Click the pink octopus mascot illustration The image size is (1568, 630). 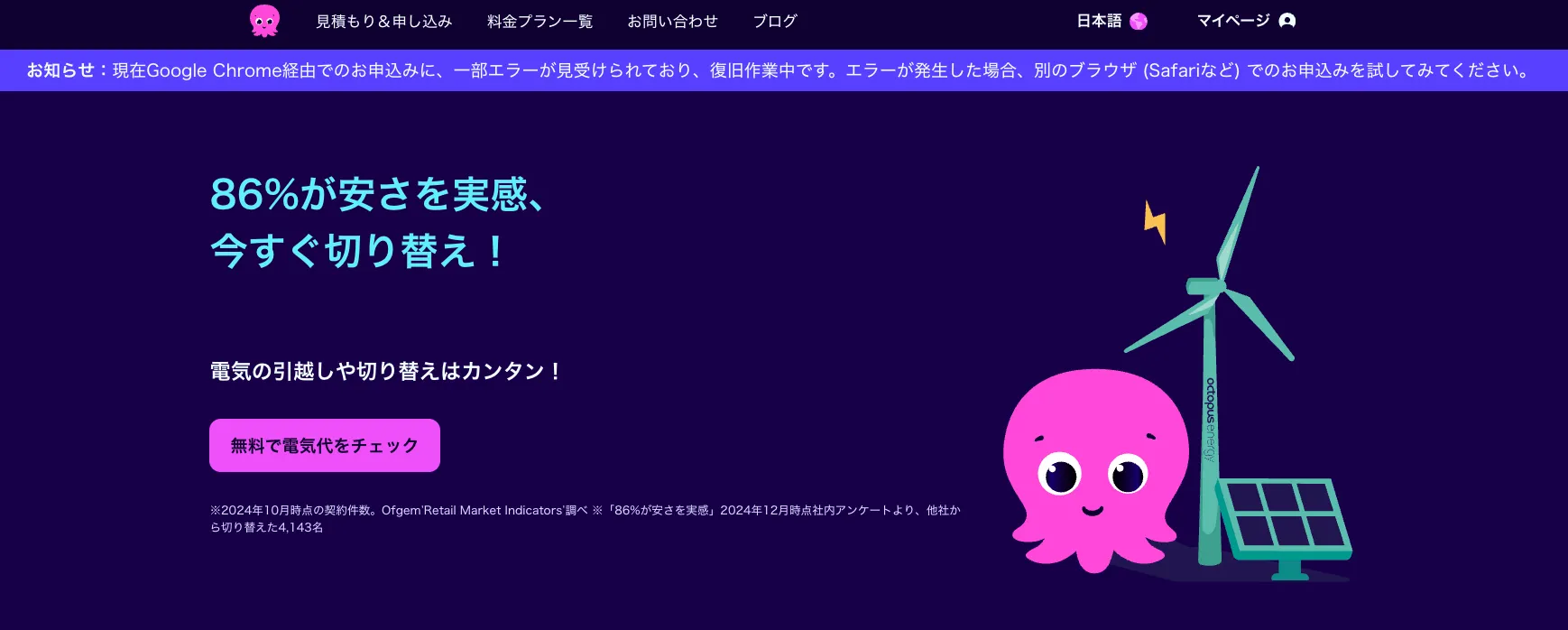coord(1096,469)
